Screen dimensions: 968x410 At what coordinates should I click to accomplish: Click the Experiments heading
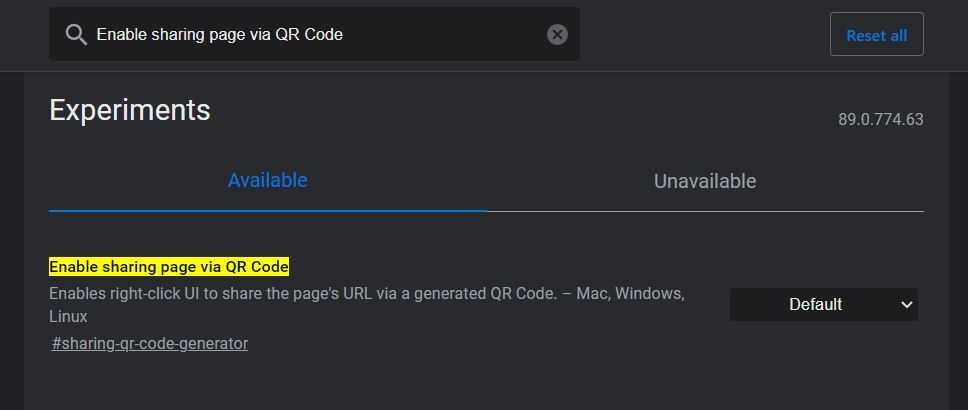click(130, 110)
